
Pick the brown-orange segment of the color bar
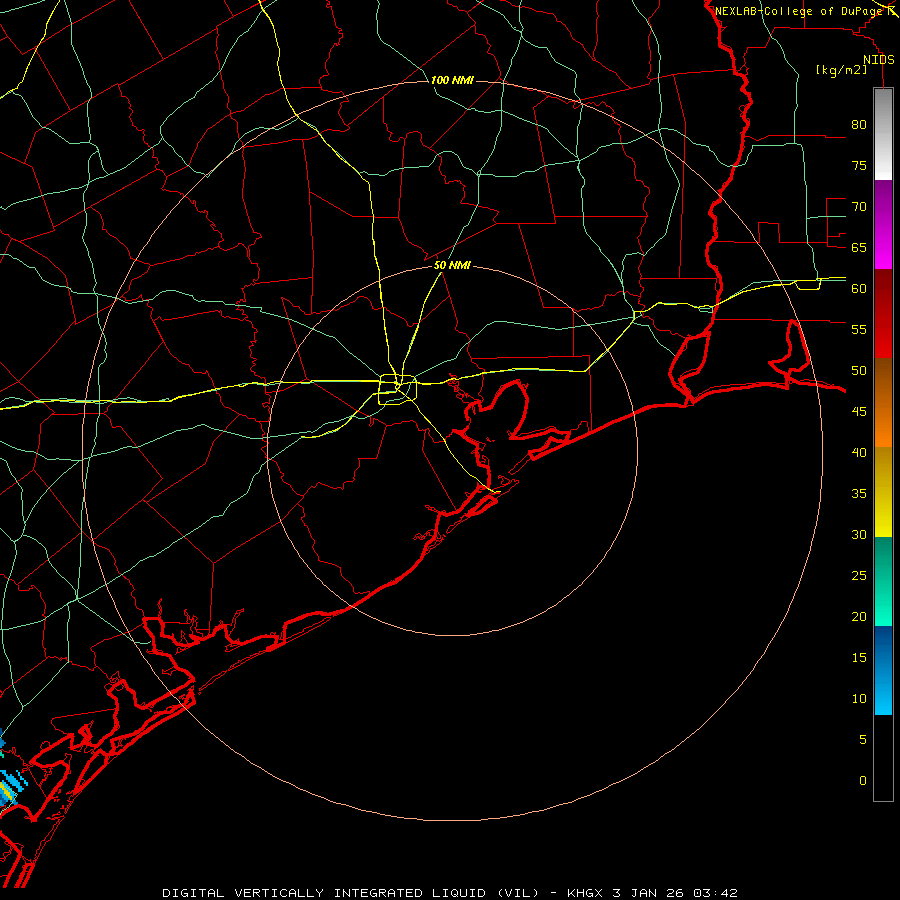(883, 402)
